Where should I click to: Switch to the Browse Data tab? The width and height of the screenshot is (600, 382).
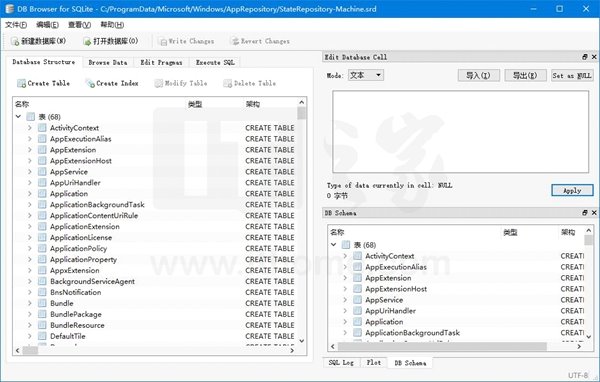tap(108, 62)
